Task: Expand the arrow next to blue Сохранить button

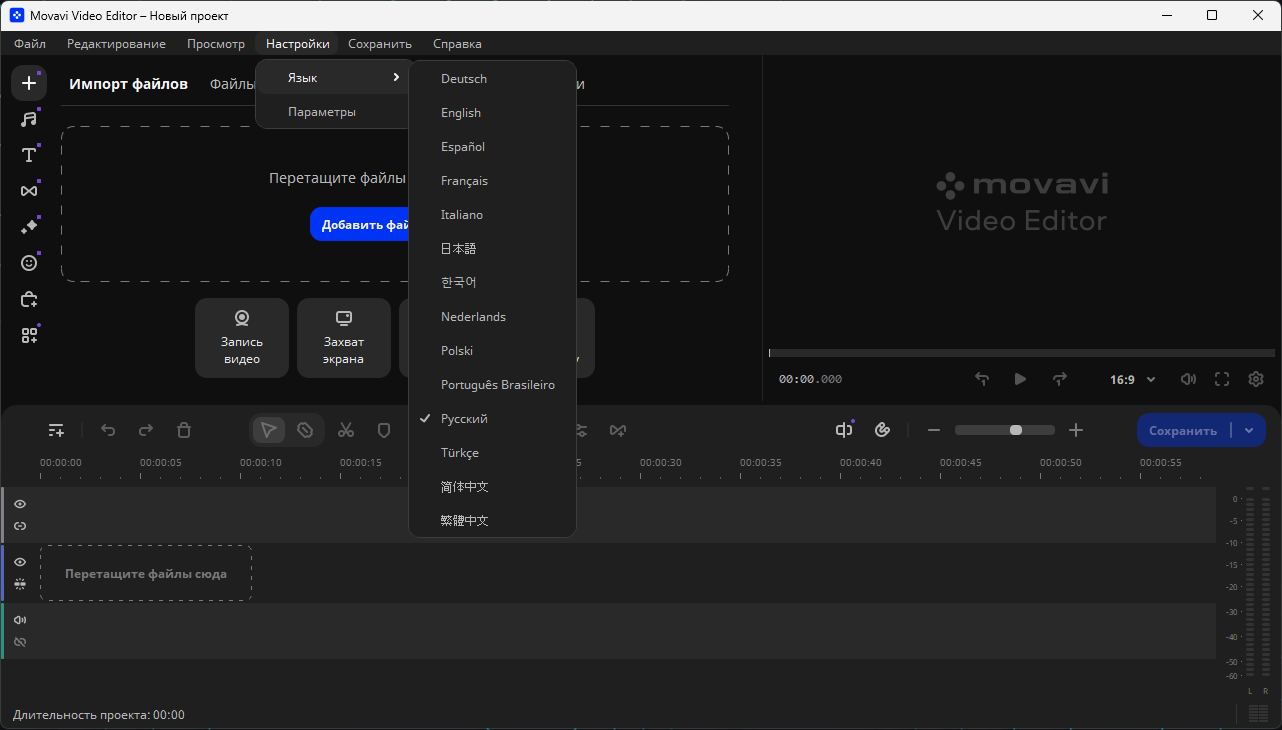Action: 1249,430
